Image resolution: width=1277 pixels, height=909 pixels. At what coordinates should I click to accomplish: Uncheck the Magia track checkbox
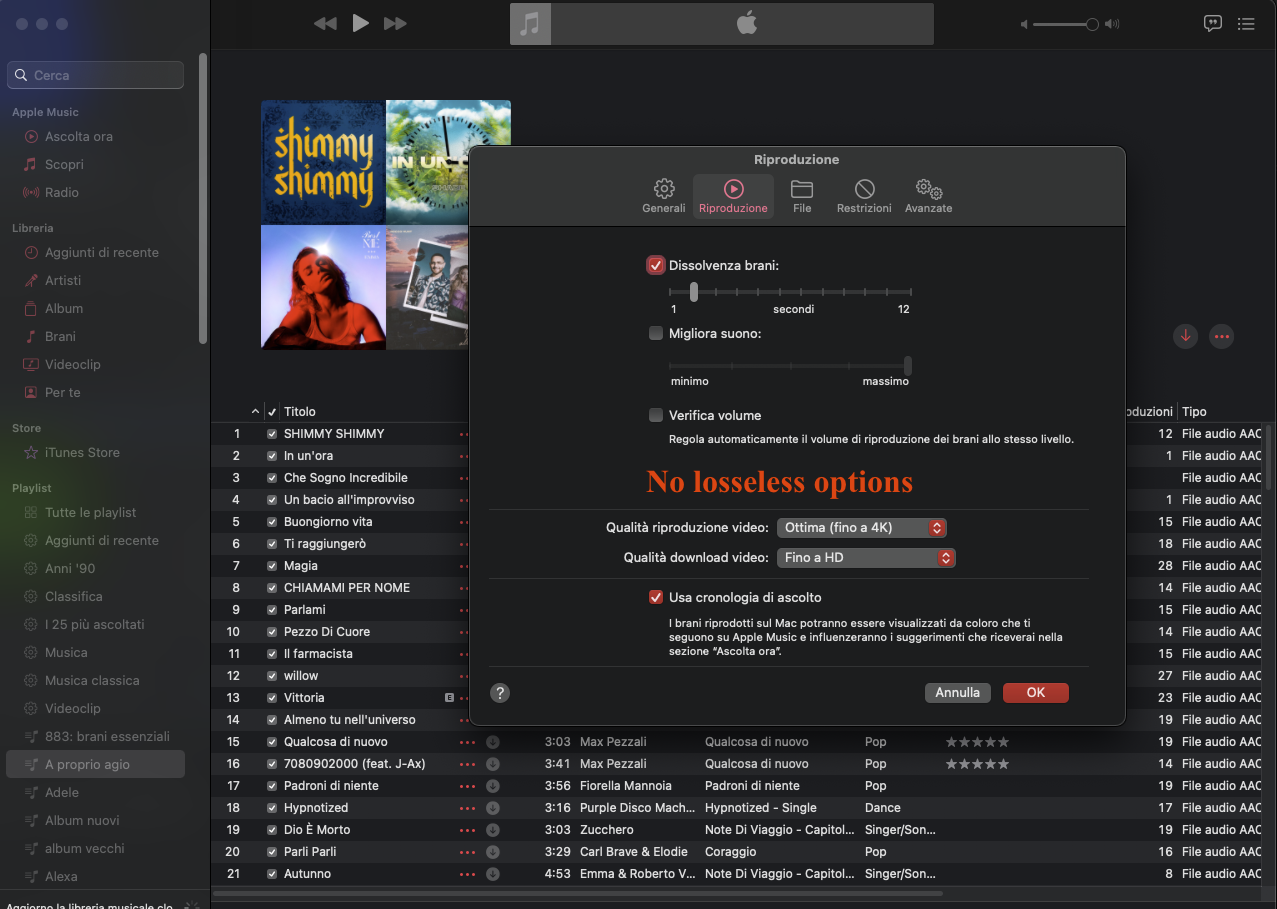click(x=272, y=566)
